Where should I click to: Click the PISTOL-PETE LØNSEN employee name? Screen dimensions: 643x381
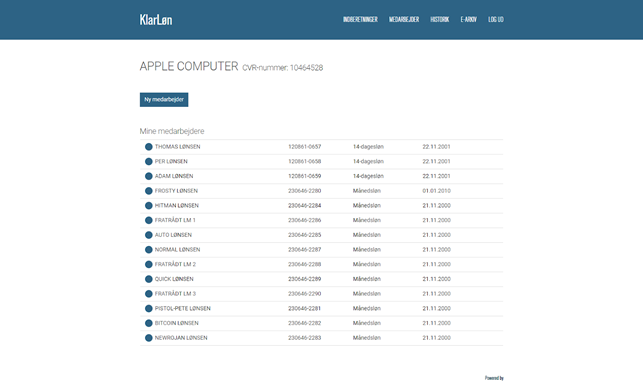tap(182, 308)
